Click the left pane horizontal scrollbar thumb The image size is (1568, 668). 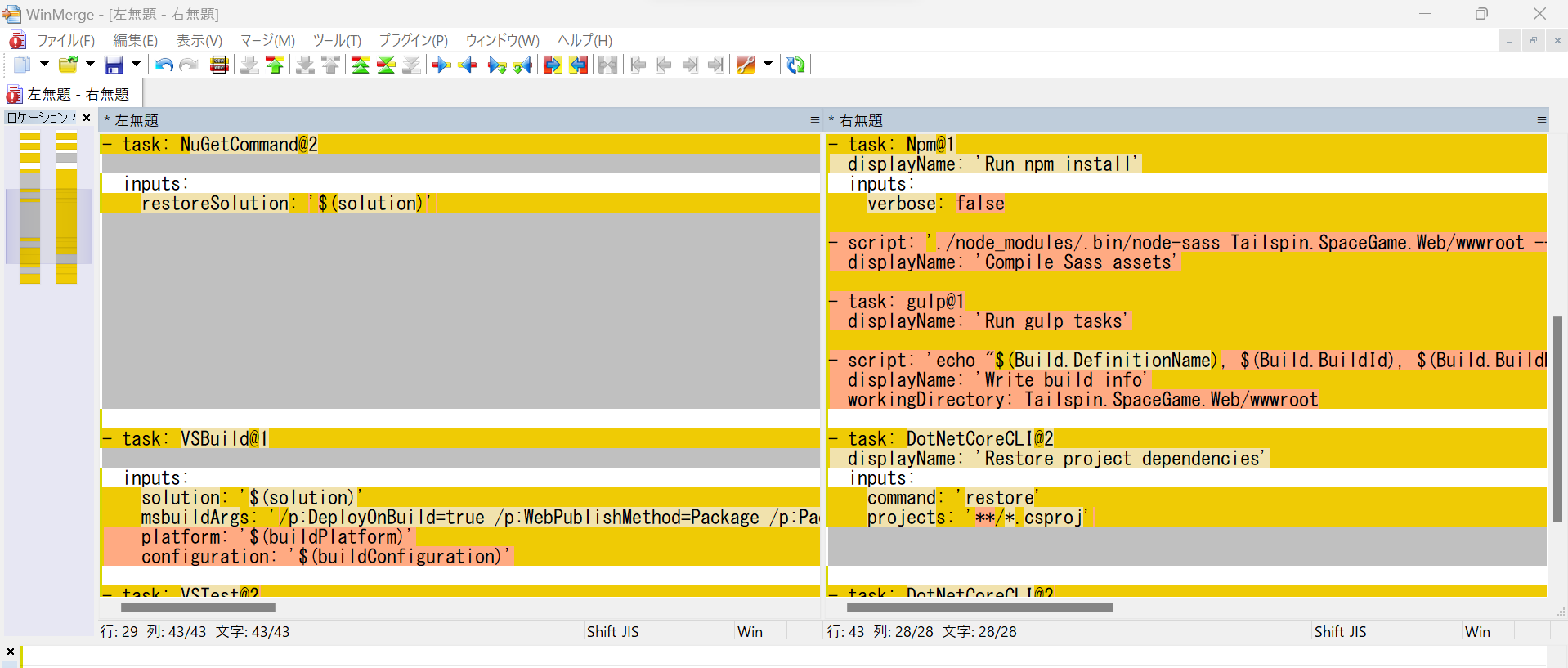[x=198, y=607]
